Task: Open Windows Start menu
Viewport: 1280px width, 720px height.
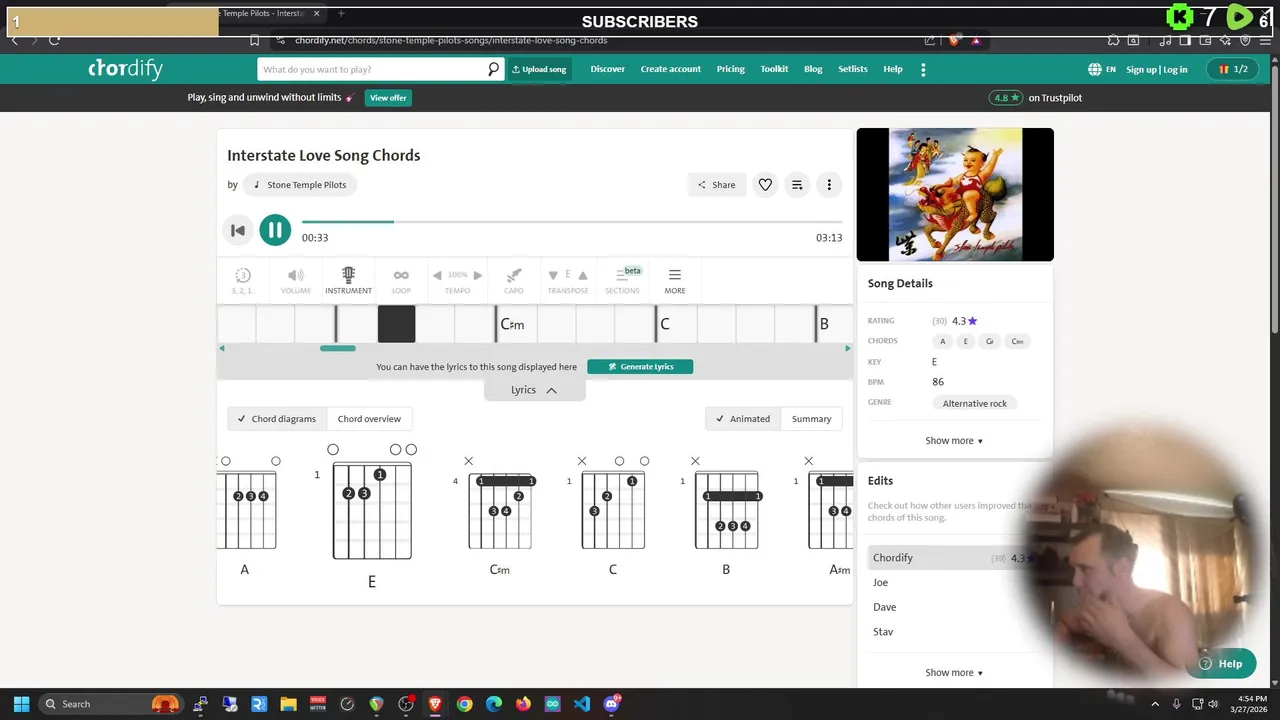Action: point(21,704)
